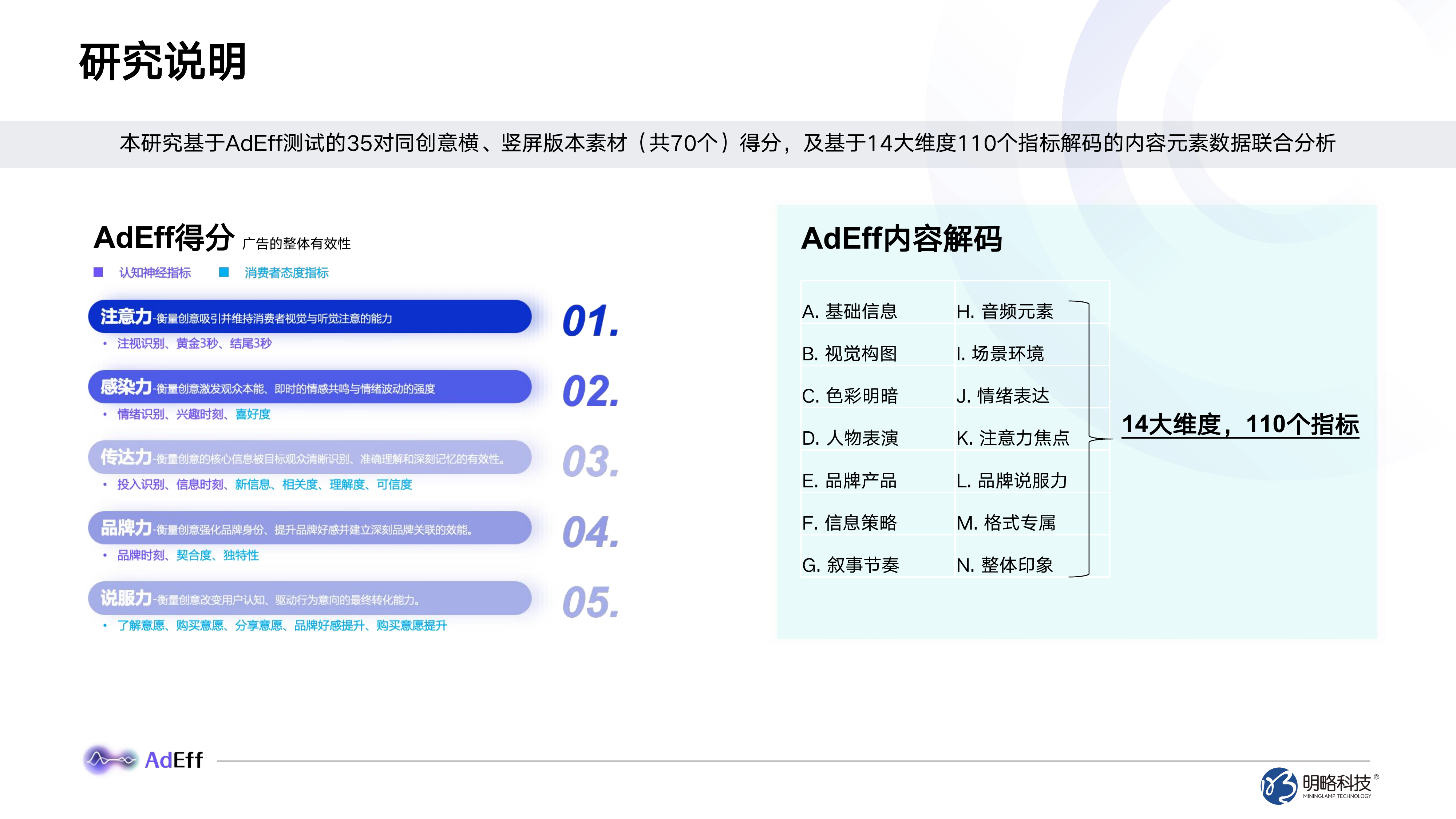
Task: Click the 情绪识别、兴趣时刻、喜好度 bullet
Action: click(x=194, y=414)
